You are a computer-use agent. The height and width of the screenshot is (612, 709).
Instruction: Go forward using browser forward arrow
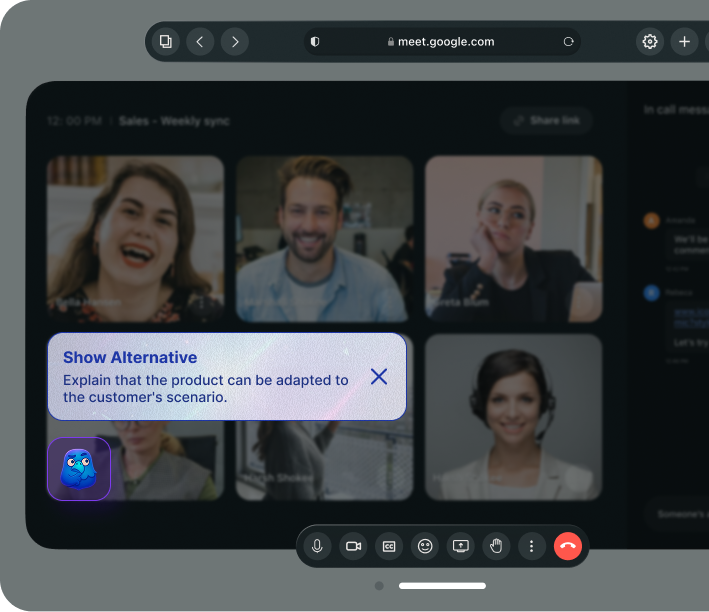click(235, 42)
